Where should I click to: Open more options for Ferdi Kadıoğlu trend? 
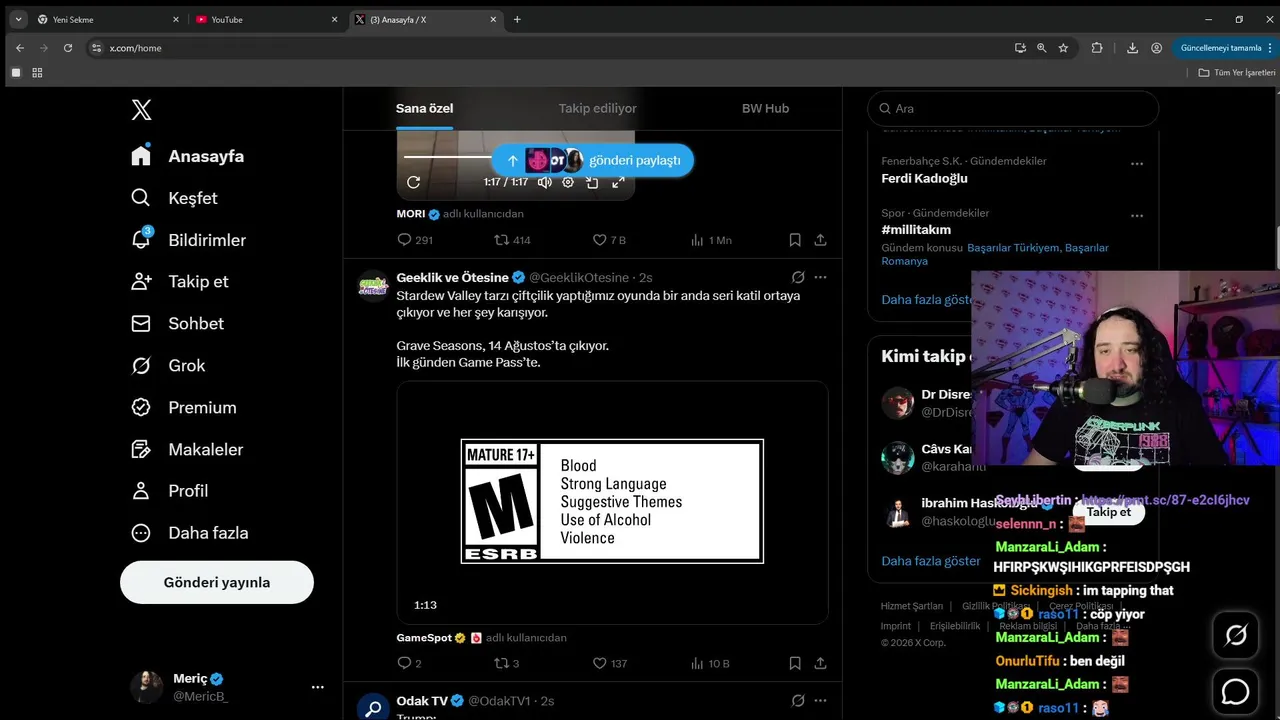tap(1137, 163)
